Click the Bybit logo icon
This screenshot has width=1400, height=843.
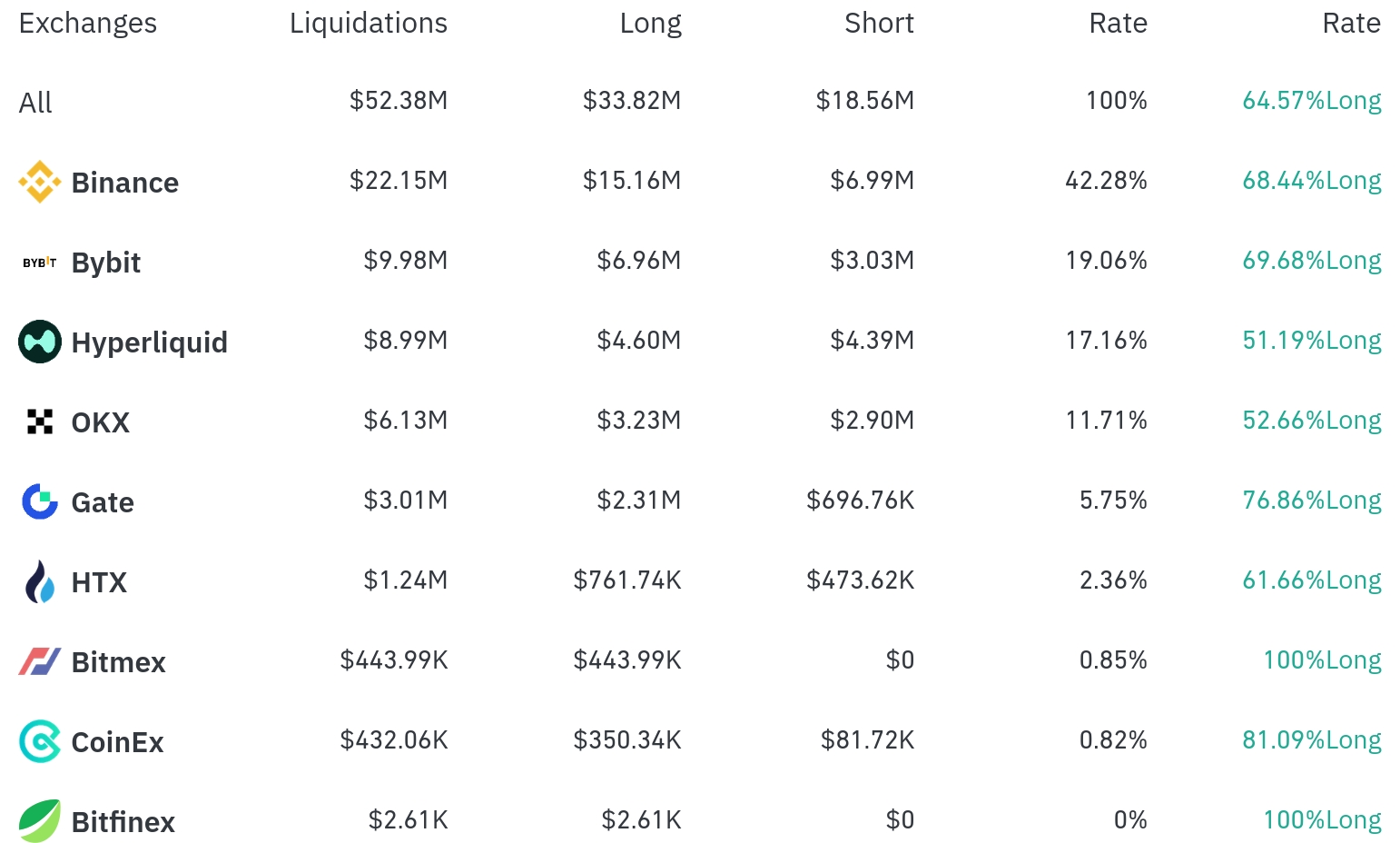[40, 263]
